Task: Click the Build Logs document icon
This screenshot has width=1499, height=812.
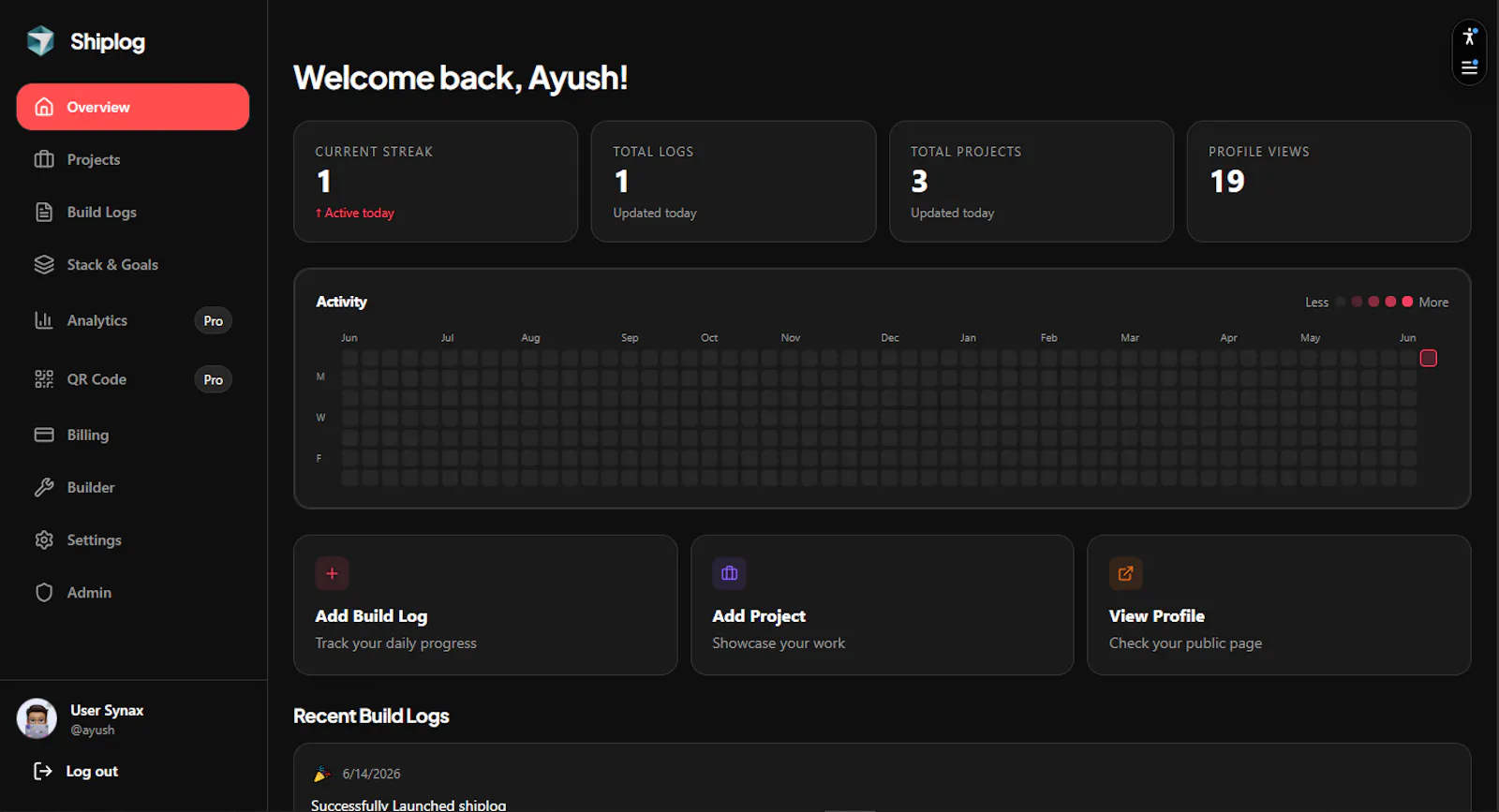Action: point(44,212)
